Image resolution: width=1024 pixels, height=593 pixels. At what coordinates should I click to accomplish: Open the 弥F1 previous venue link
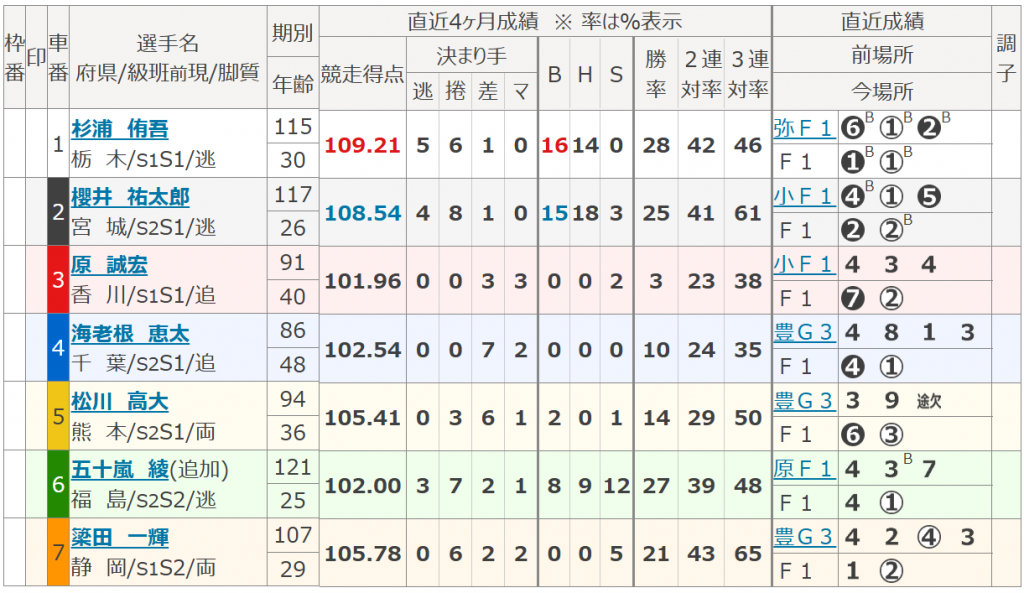(803, 128)
